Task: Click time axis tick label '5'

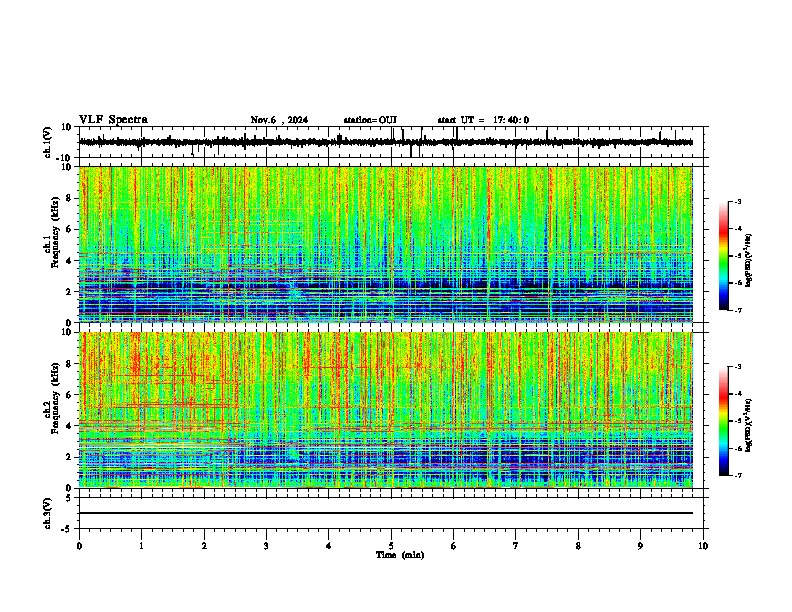Action: pyautogui.click(x=391, y=546)
